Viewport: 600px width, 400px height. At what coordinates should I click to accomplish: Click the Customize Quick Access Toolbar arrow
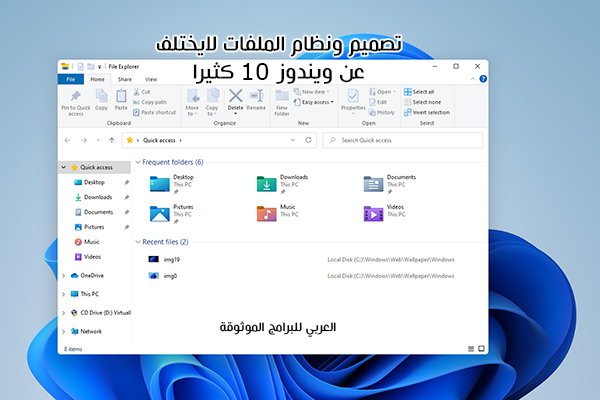click(x=99, y=67)
